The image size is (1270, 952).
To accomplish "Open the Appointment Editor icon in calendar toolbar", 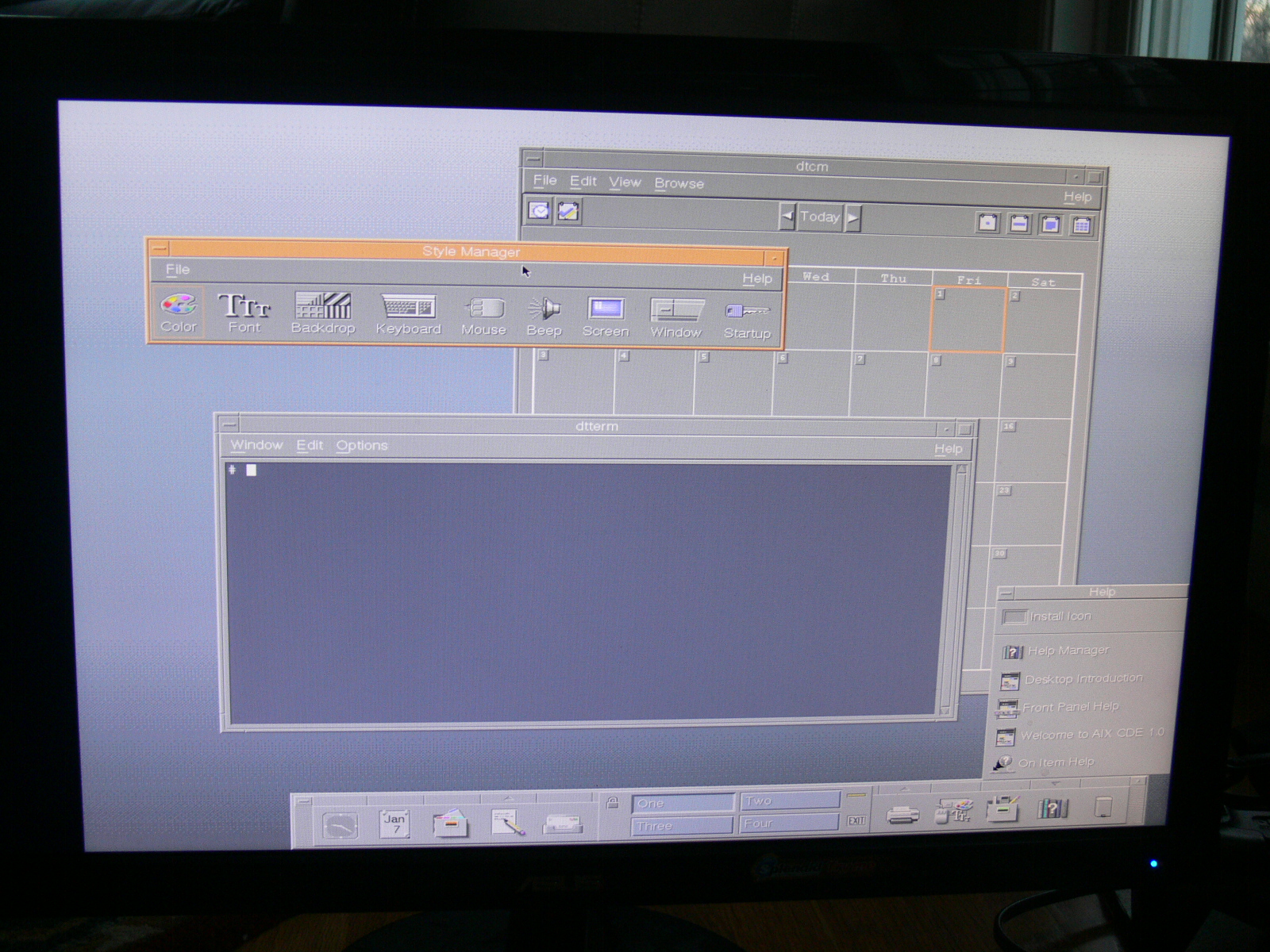I will 539,211.
